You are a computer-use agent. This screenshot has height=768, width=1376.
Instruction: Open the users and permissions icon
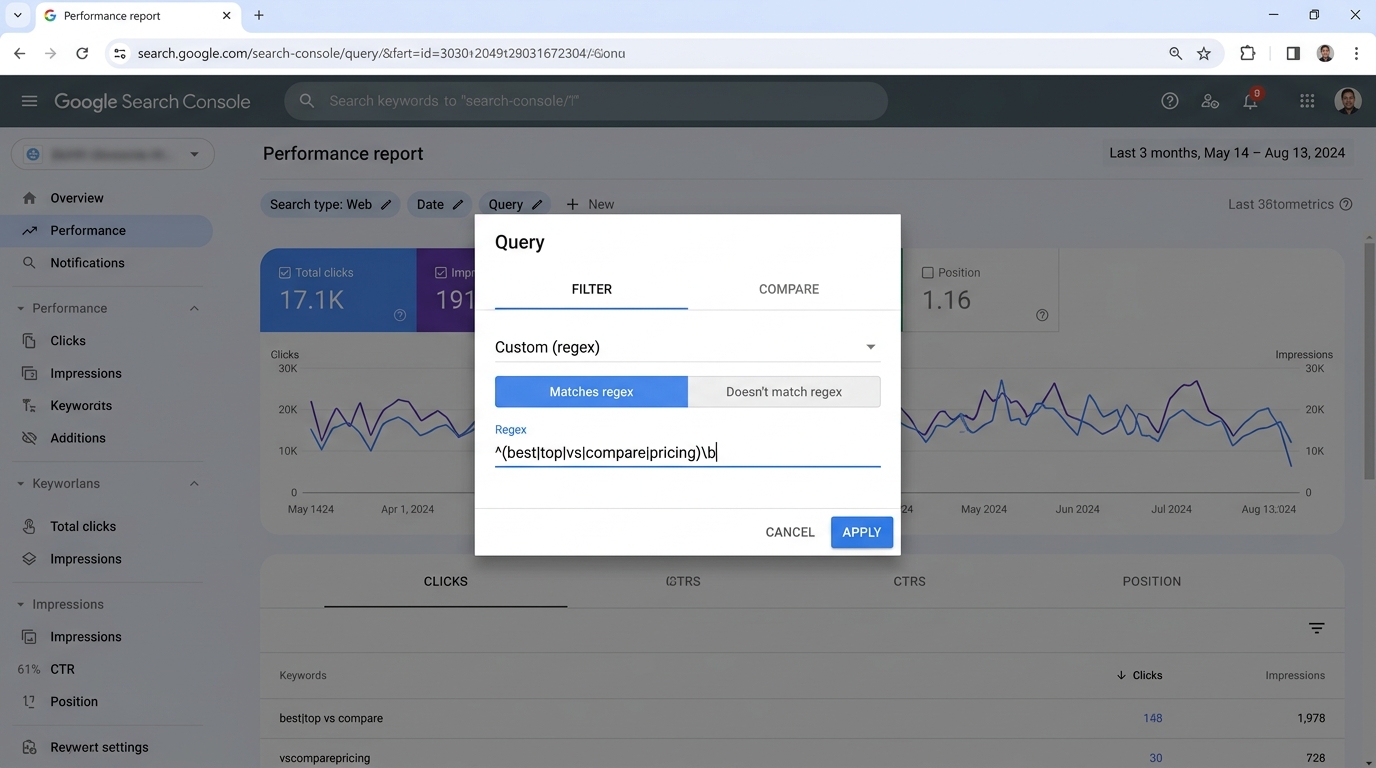tap(1210, 101)
